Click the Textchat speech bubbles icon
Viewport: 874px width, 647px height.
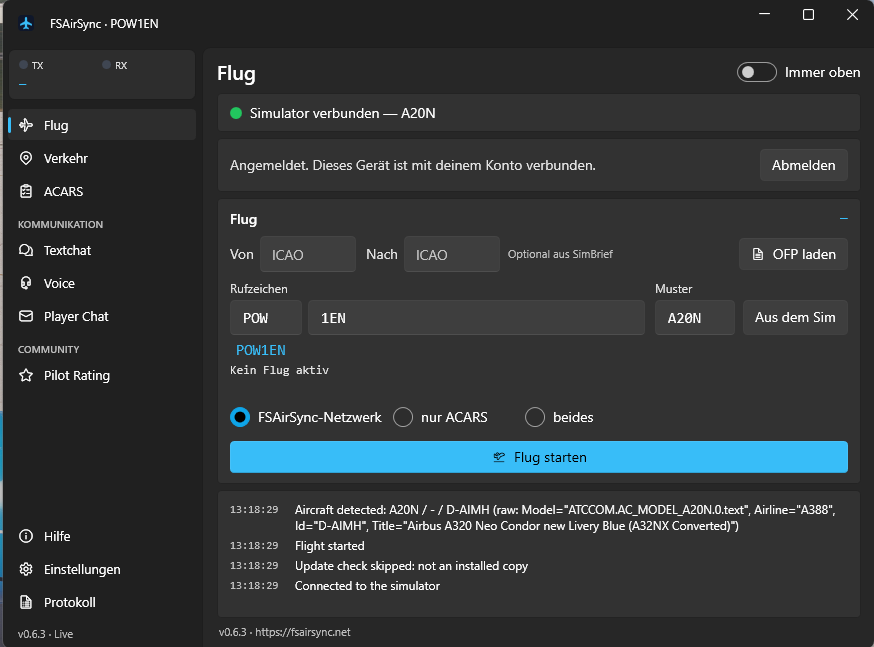pos(26,250)
